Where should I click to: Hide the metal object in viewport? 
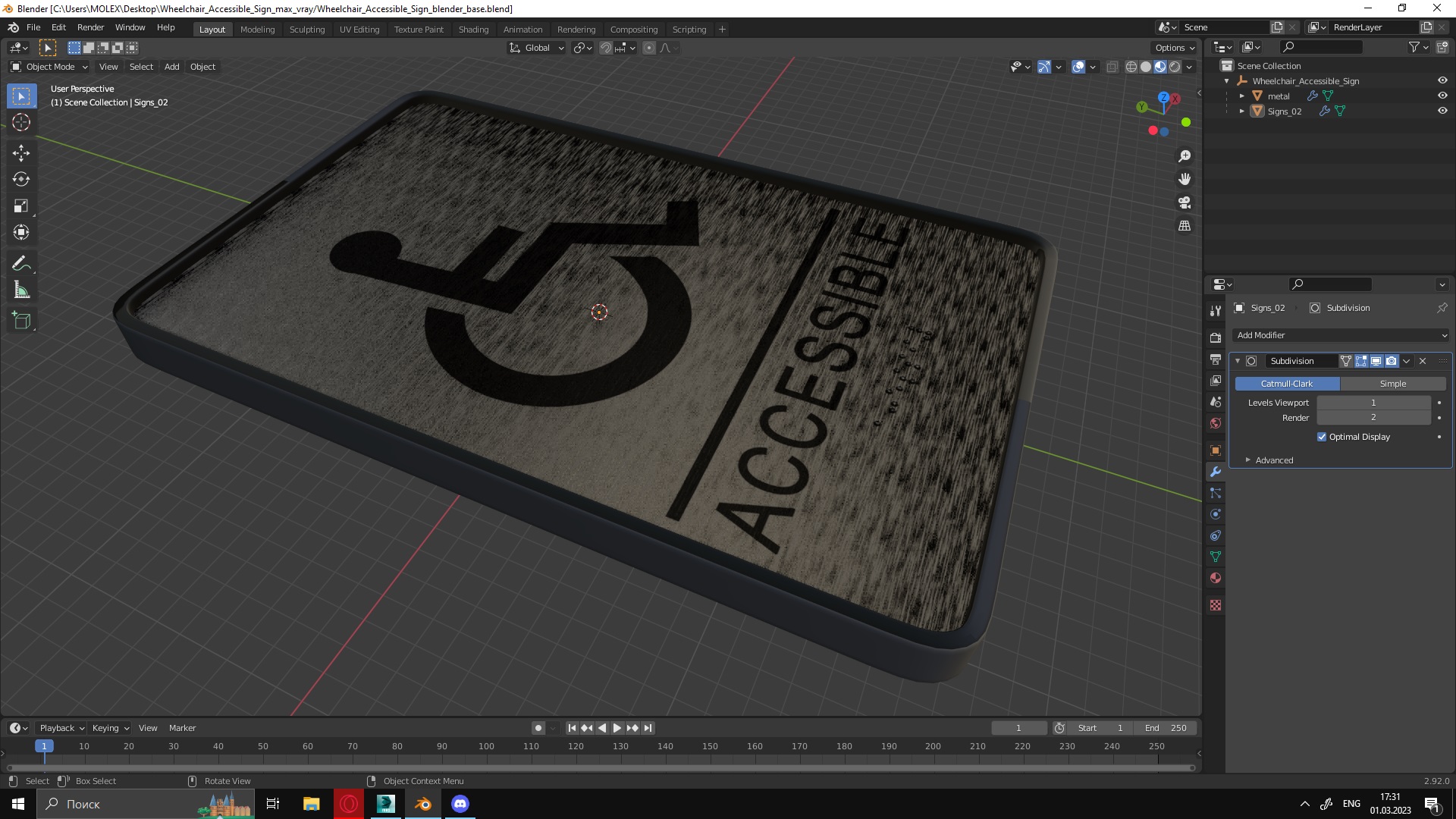1442,96
